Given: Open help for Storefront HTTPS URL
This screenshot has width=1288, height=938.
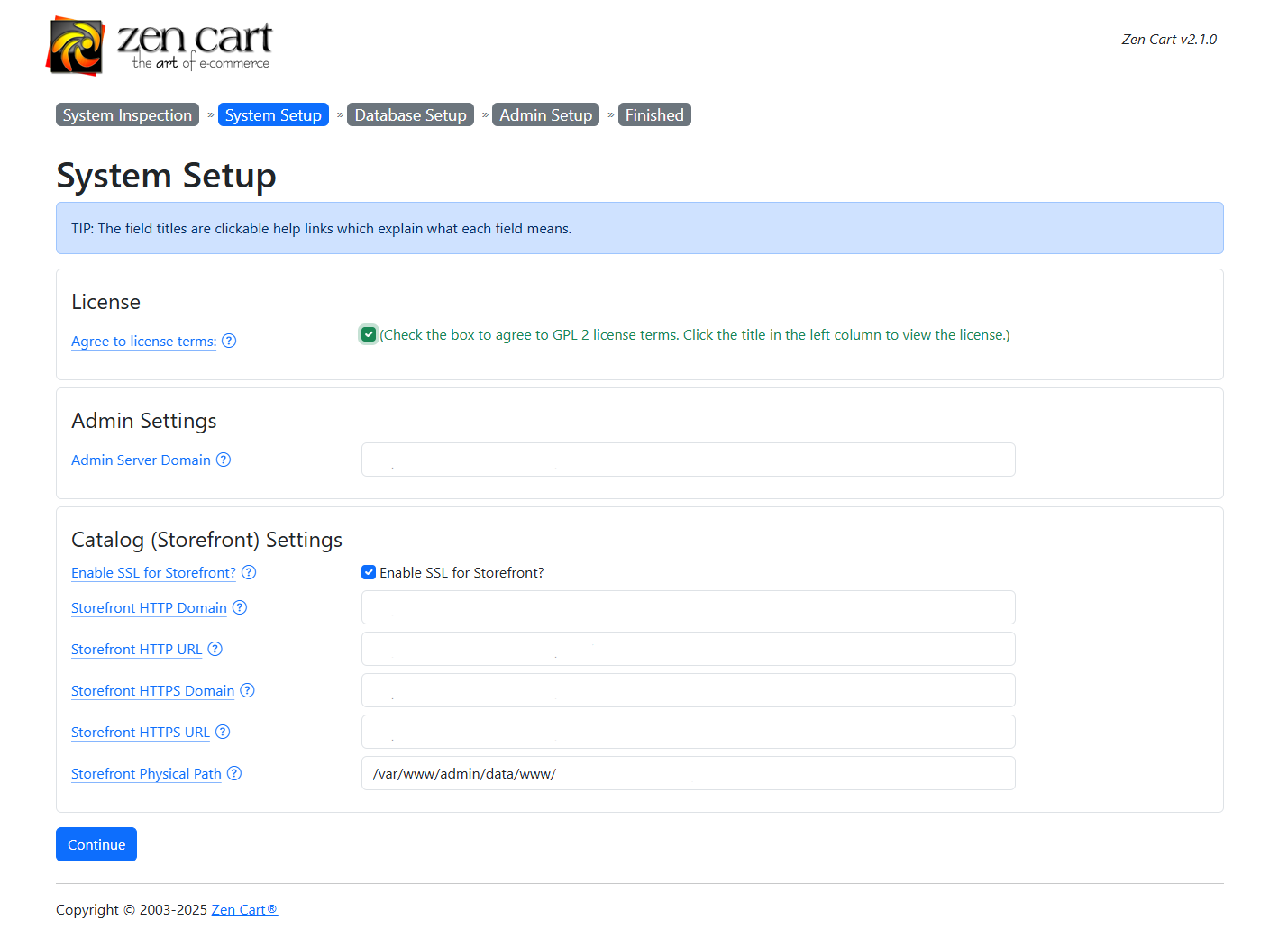Looking at the screenshot, I should coord(223,732).
